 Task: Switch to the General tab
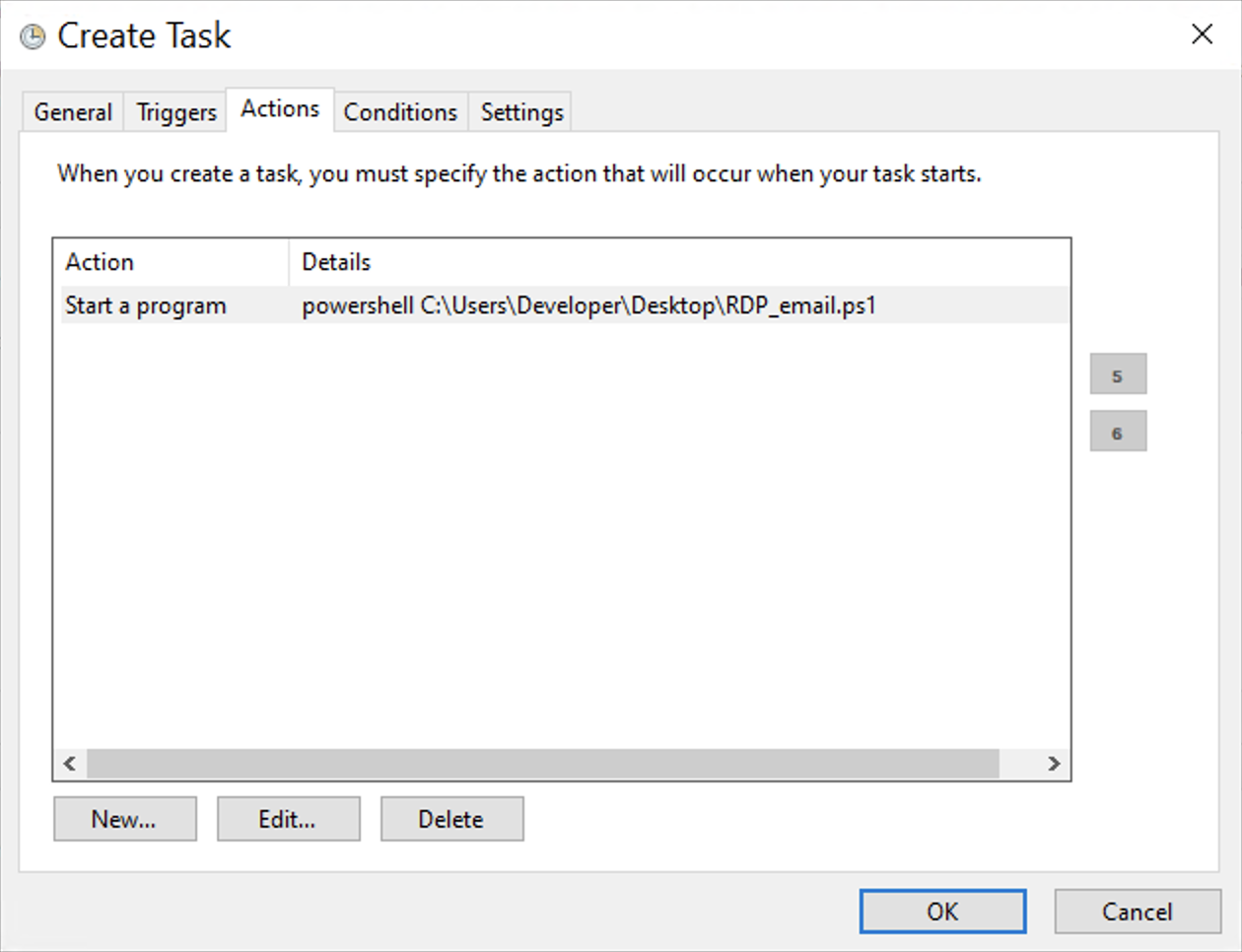pyautogui.click(x=72, y=111)
